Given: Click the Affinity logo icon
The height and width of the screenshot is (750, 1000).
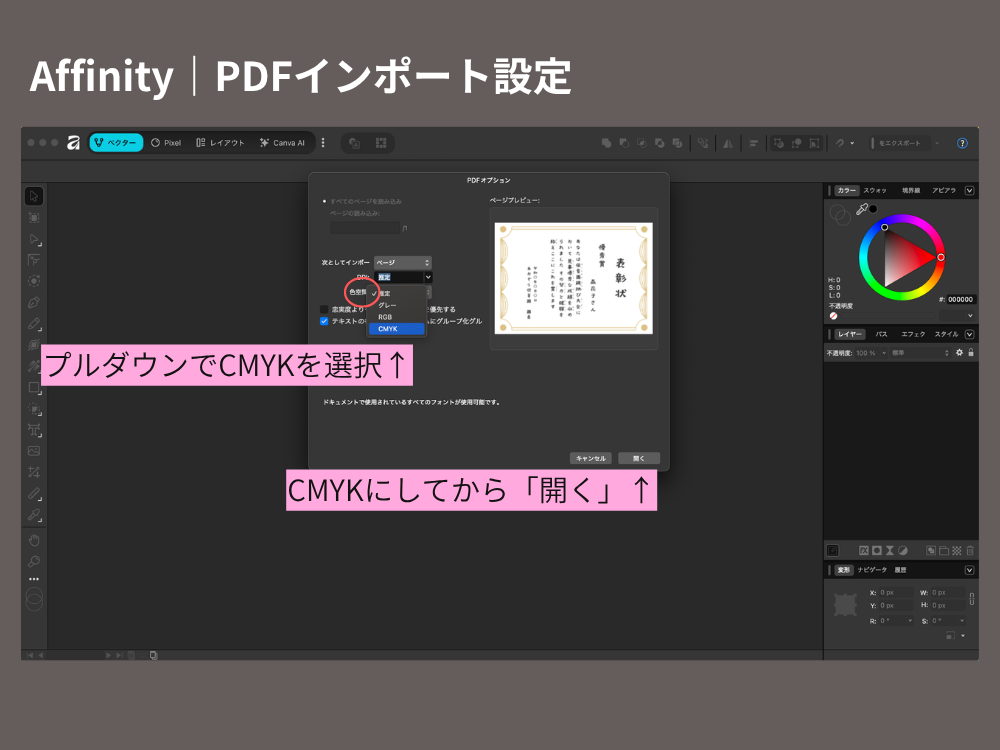Looking at the screenshot, I should click(x=73, y=143).
